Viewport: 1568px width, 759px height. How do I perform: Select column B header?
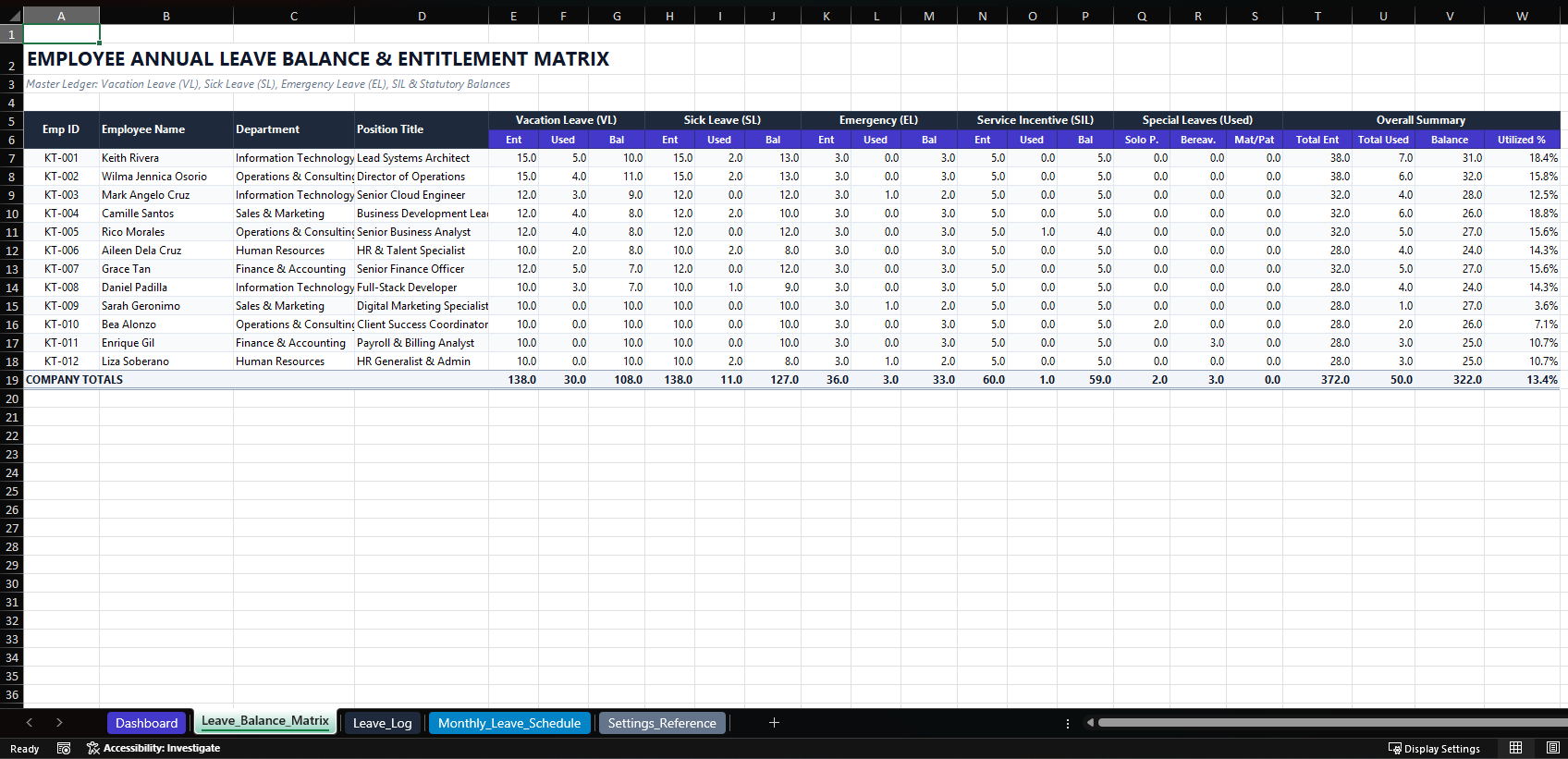pos(166,16)
